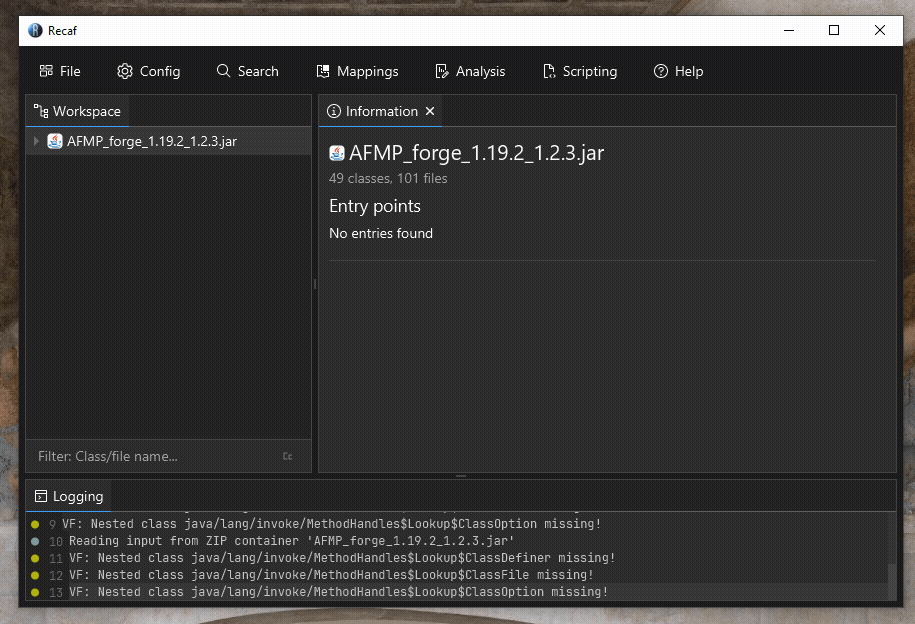Click the Recaf app icon in title bar
Viewport: 915px width, 624px height.
pos(35,30)
